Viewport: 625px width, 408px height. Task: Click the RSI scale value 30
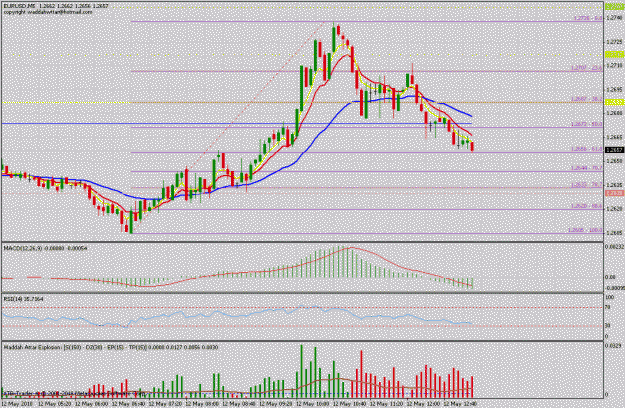click(x=608, y=326)
